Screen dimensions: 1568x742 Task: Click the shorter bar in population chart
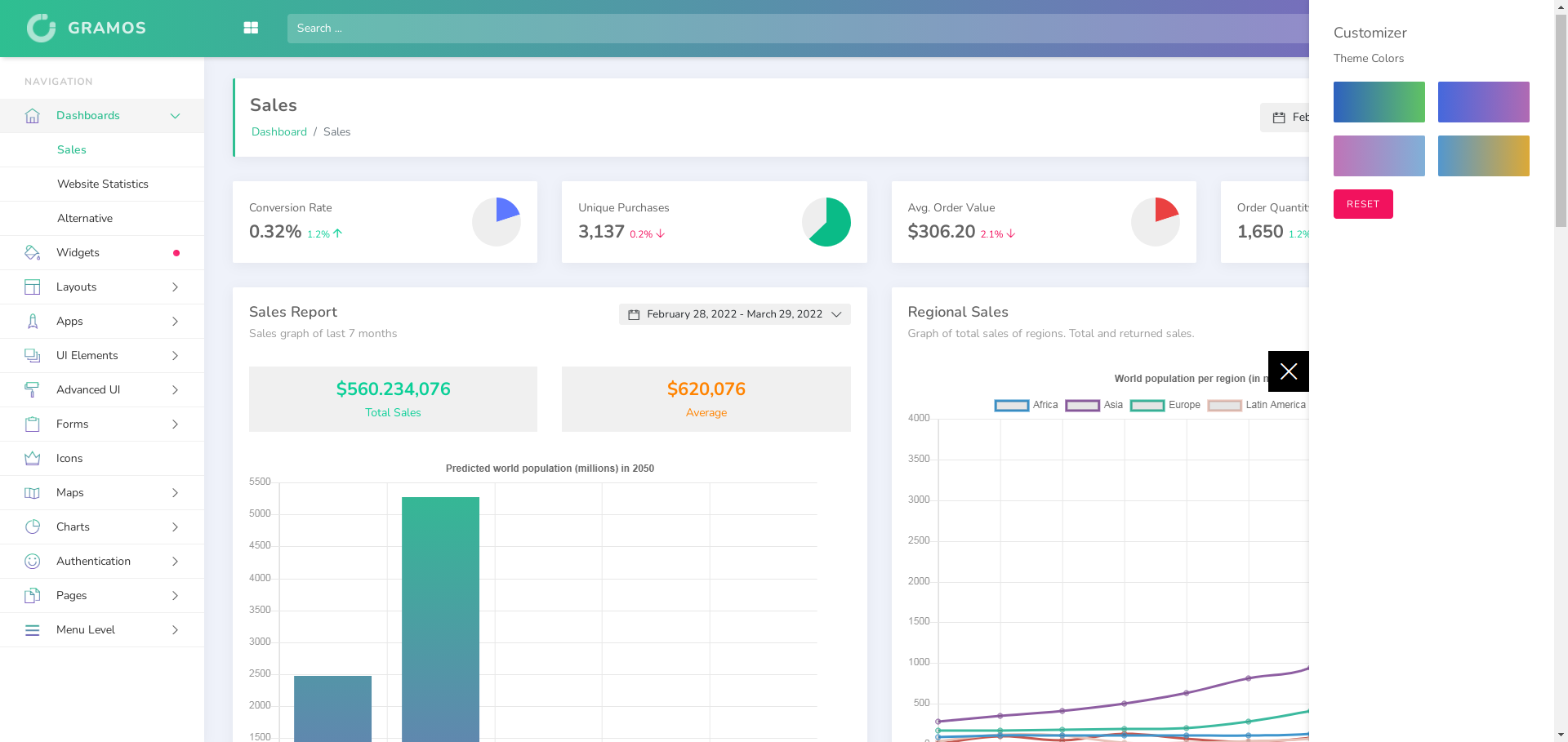point(332,709)
